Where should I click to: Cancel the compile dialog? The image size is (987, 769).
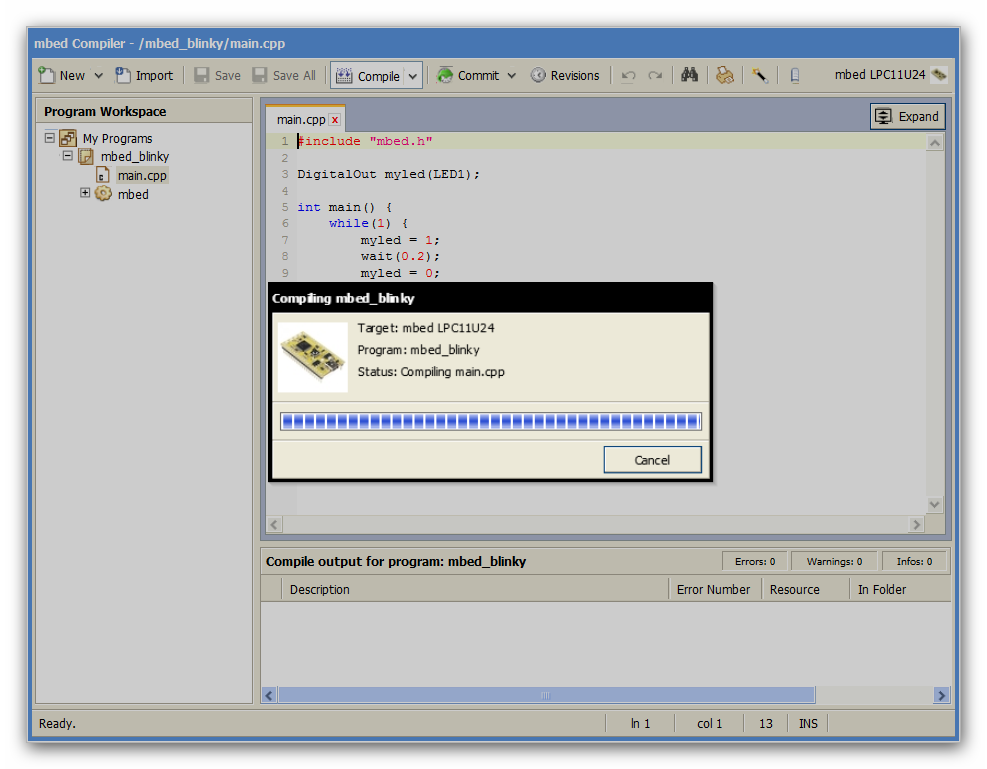point(652,460)
